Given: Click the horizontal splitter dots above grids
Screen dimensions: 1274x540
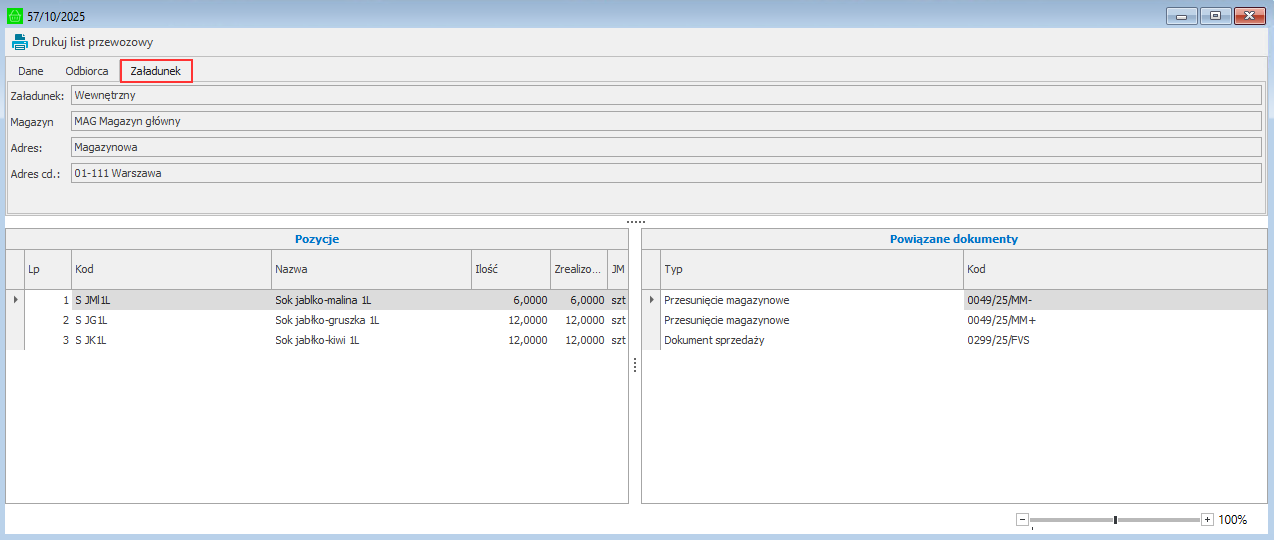Looking at the screenshot, I should [636, 221].
